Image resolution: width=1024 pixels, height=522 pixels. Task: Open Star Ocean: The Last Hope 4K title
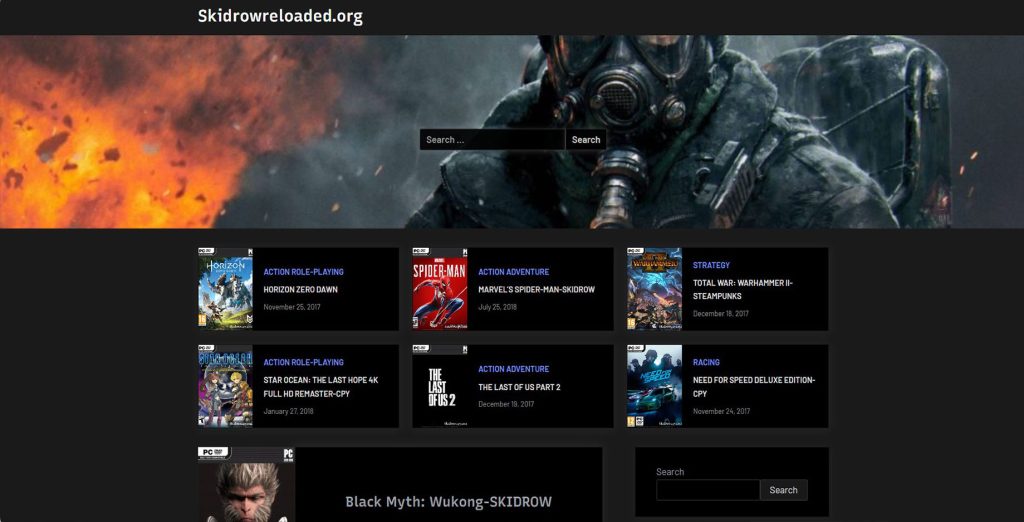(321, 387)
